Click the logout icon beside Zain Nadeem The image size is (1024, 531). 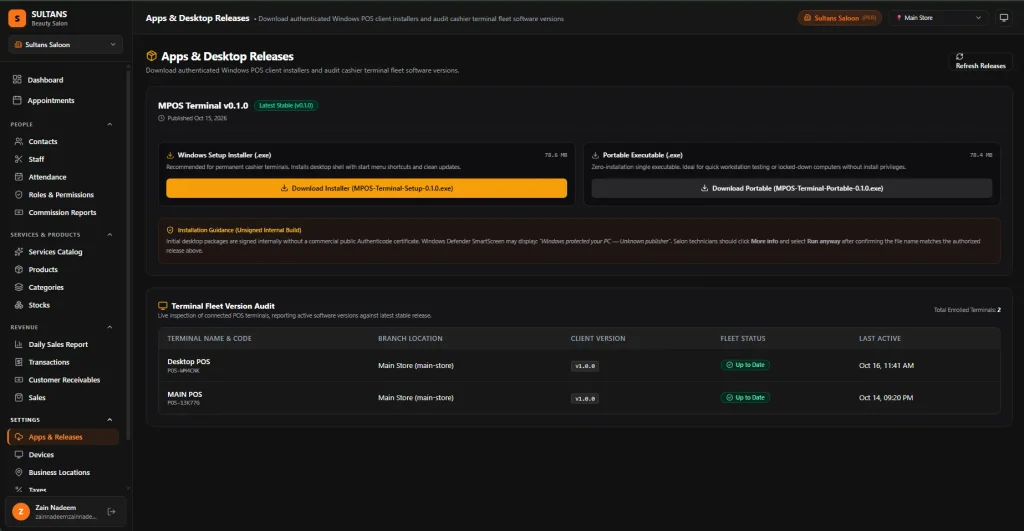pos(111,511)
